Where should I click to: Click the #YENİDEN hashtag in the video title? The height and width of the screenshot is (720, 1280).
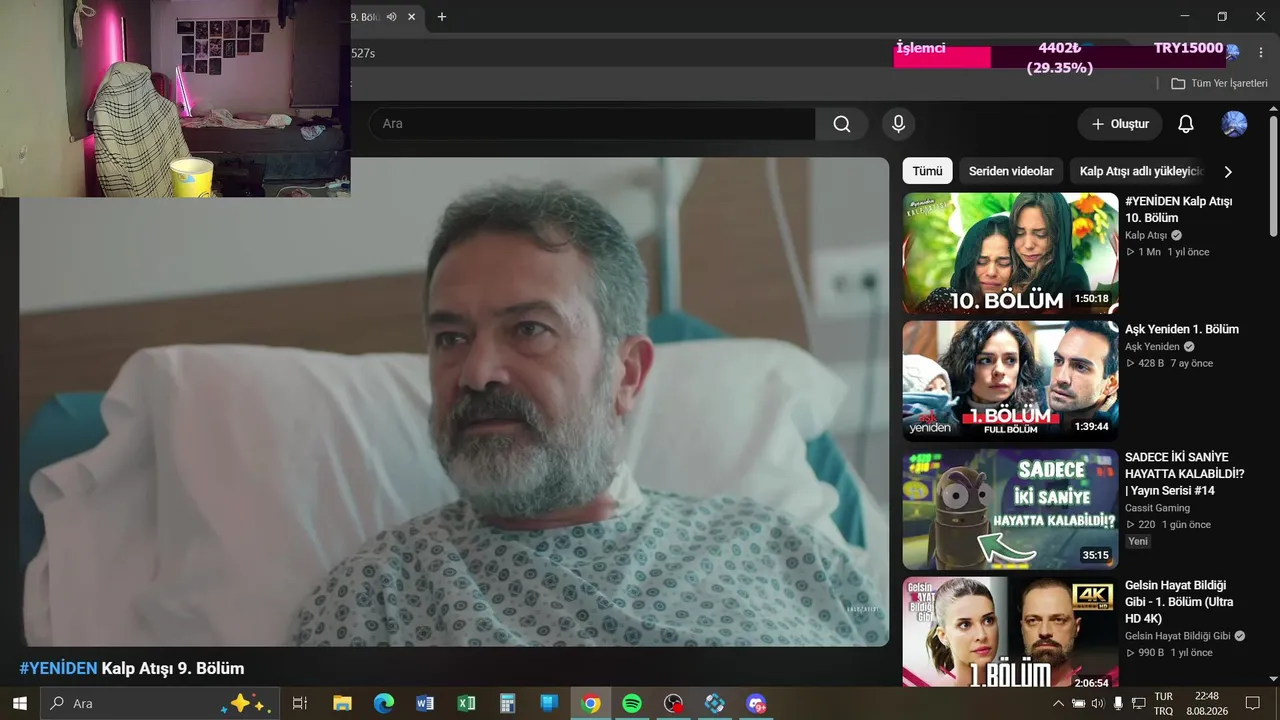click(58, 668)
